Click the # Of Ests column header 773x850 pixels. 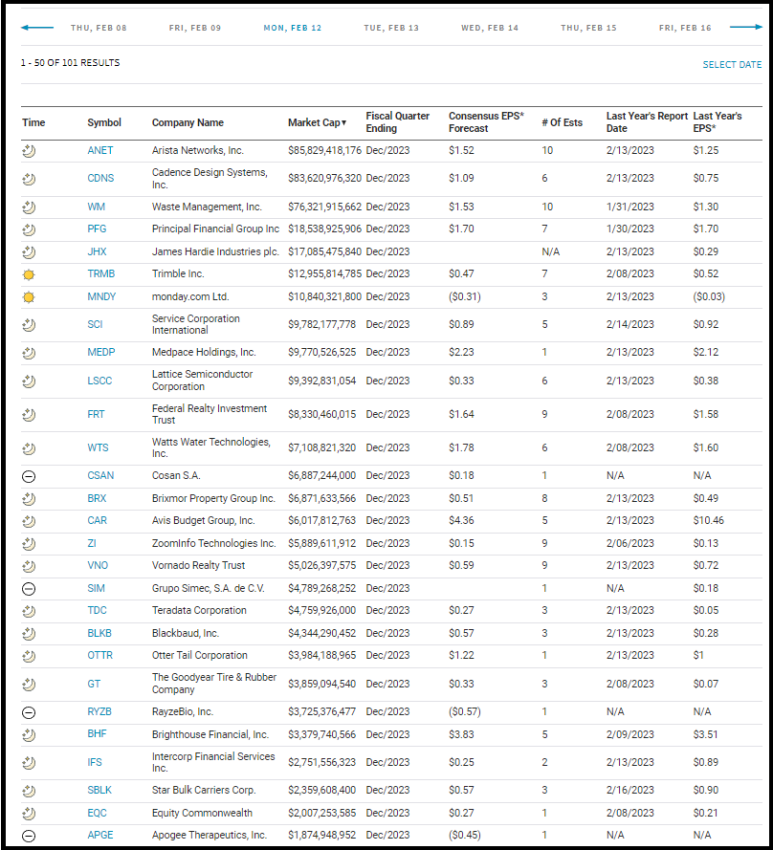coord(562,123)
